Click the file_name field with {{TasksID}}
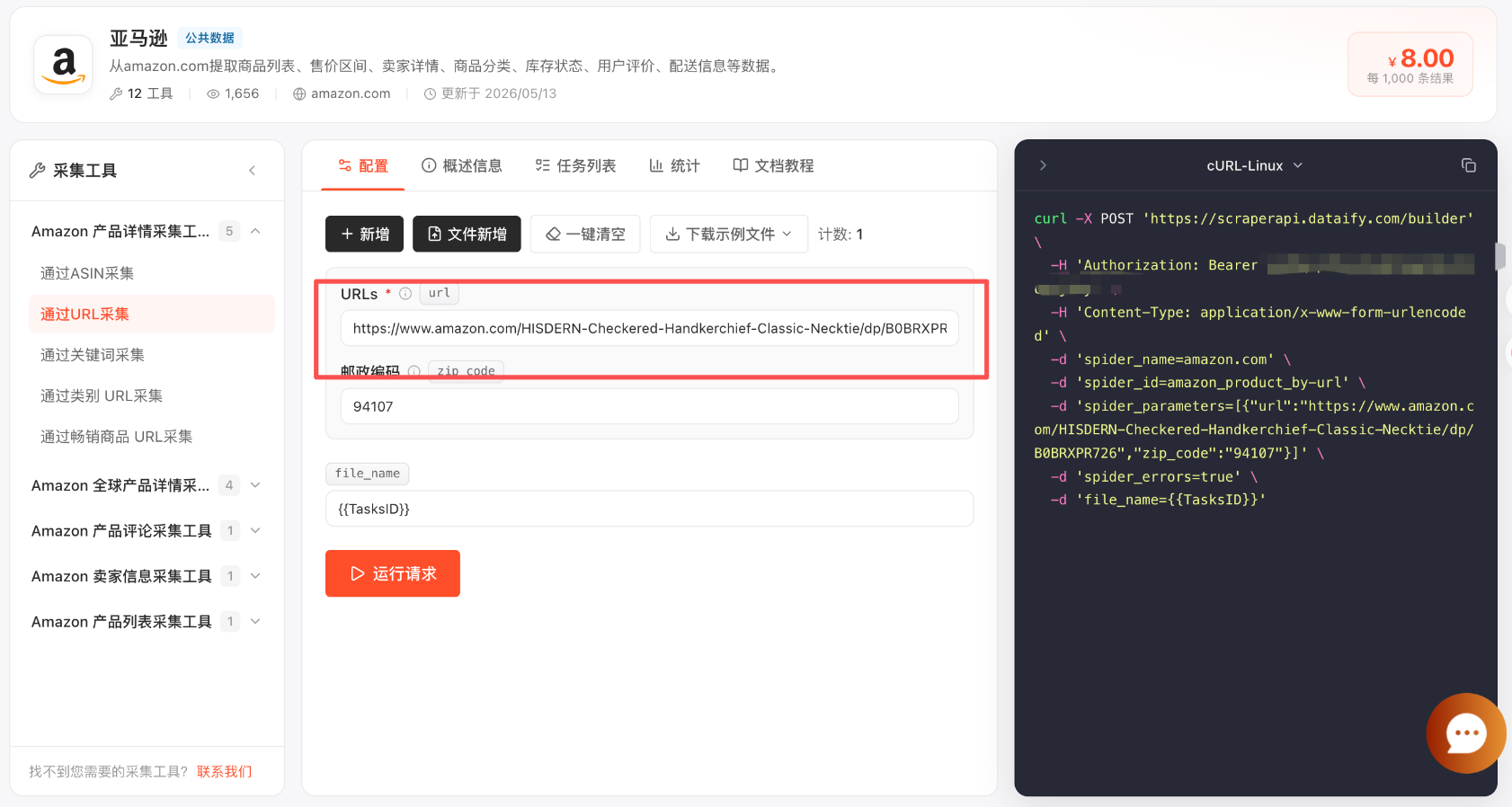The image size is (1512, 807). point(650,509)
